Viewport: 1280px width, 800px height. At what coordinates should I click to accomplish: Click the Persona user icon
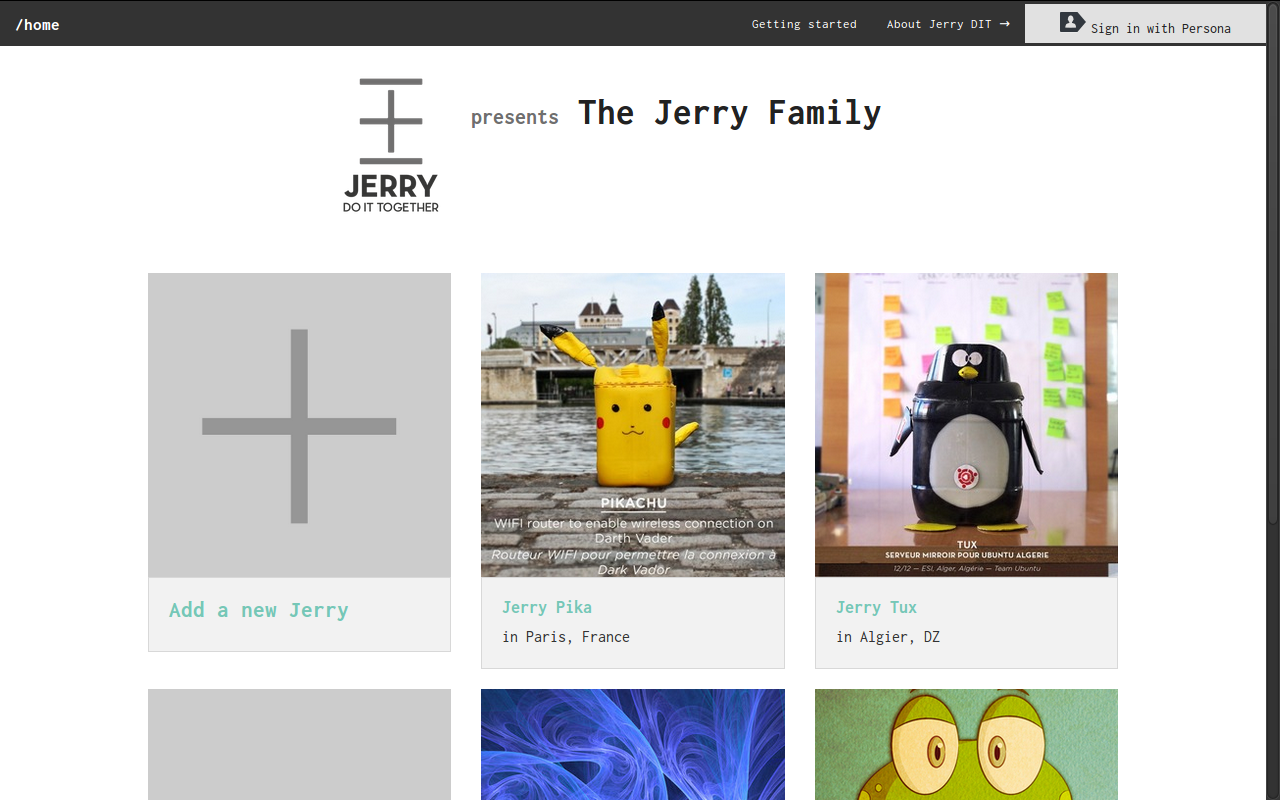click(x=1072, y=21)
